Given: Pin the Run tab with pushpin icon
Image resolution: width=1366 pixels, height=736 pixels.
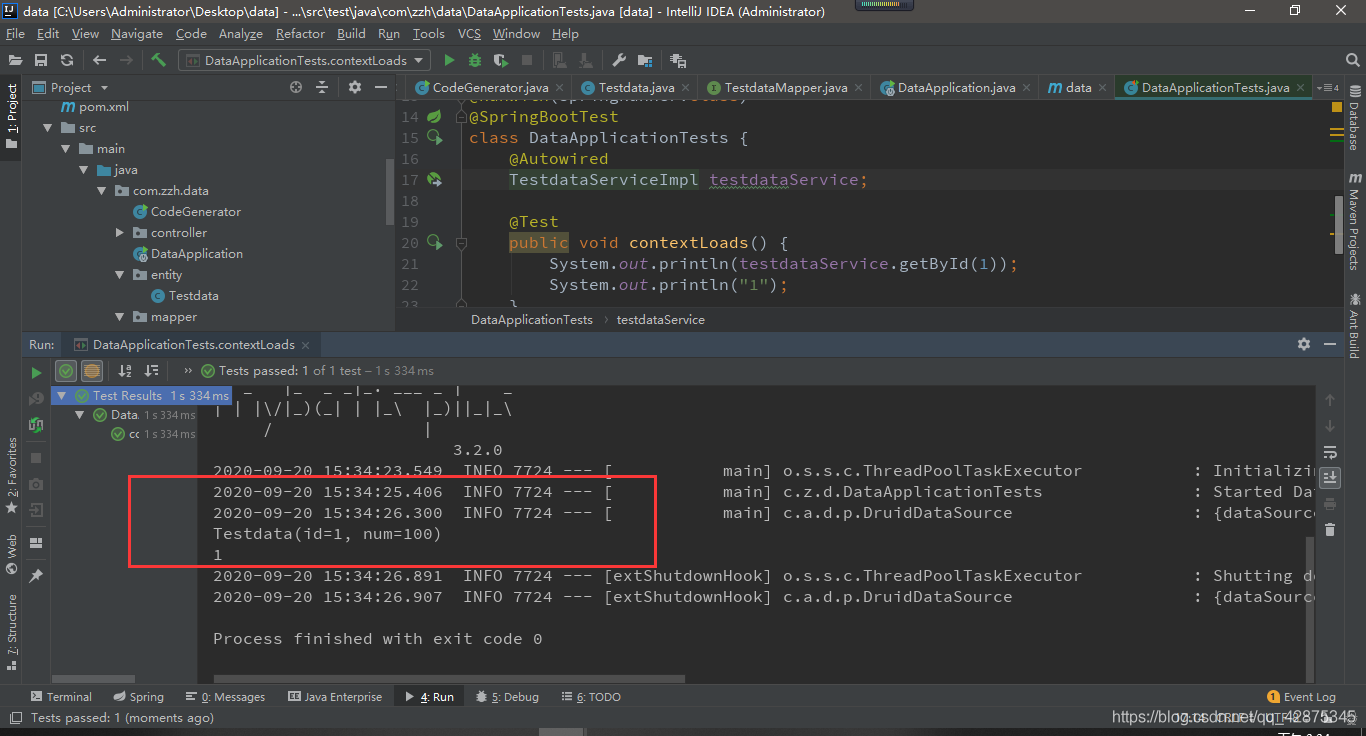Looking at the screenshot, I should tap(37, 576).
